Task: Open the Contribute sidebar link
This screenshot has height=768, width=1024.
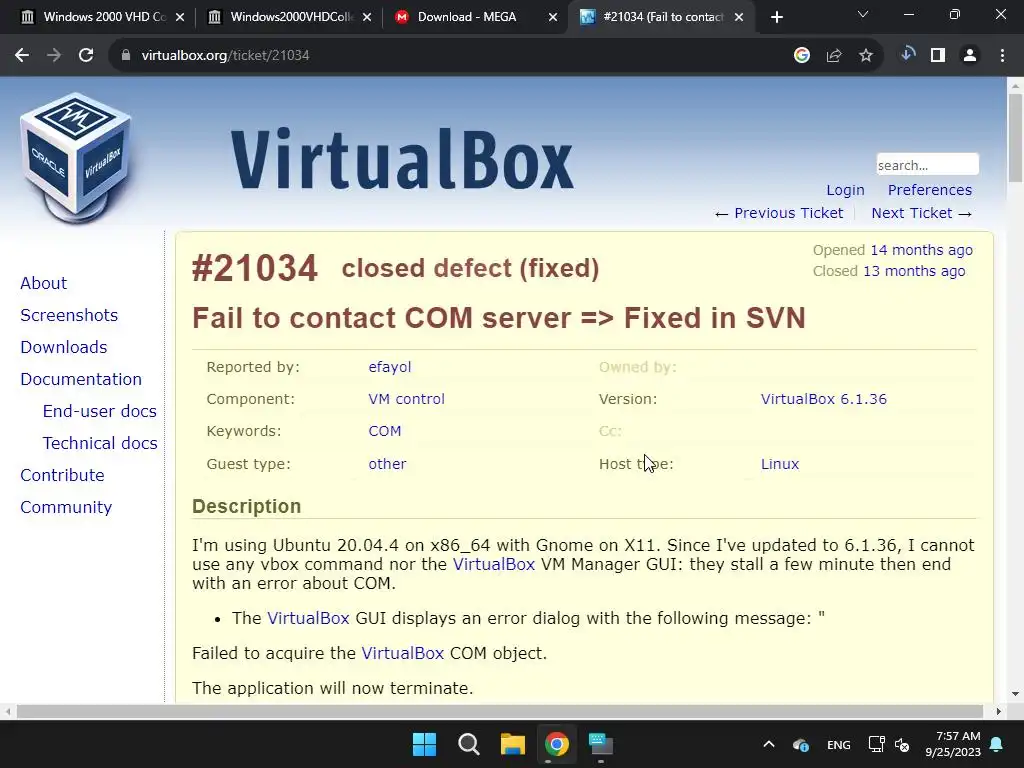Action: 62,475
